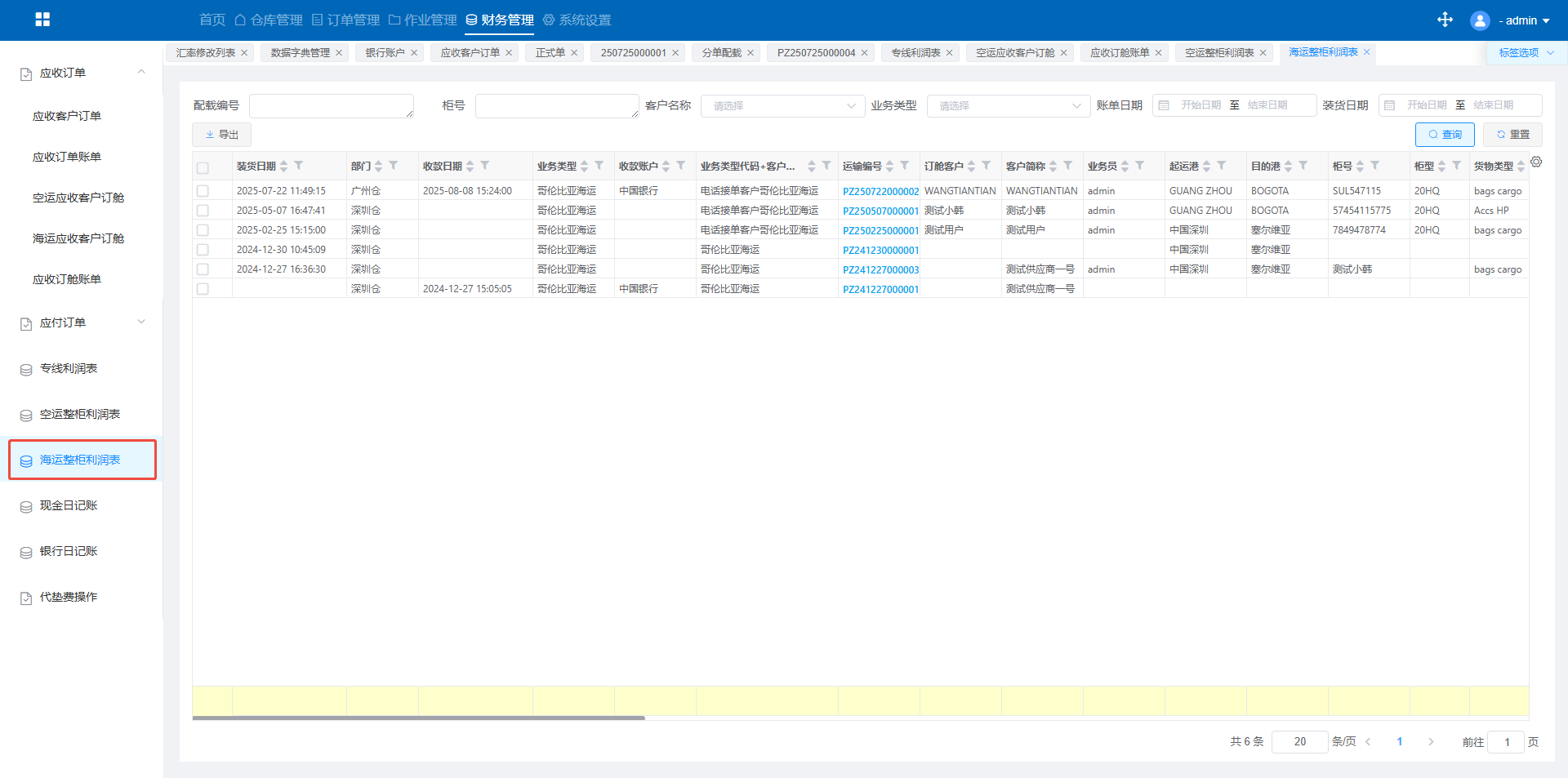Select checkbox for row PZ241230000001

tap(203, 250)
